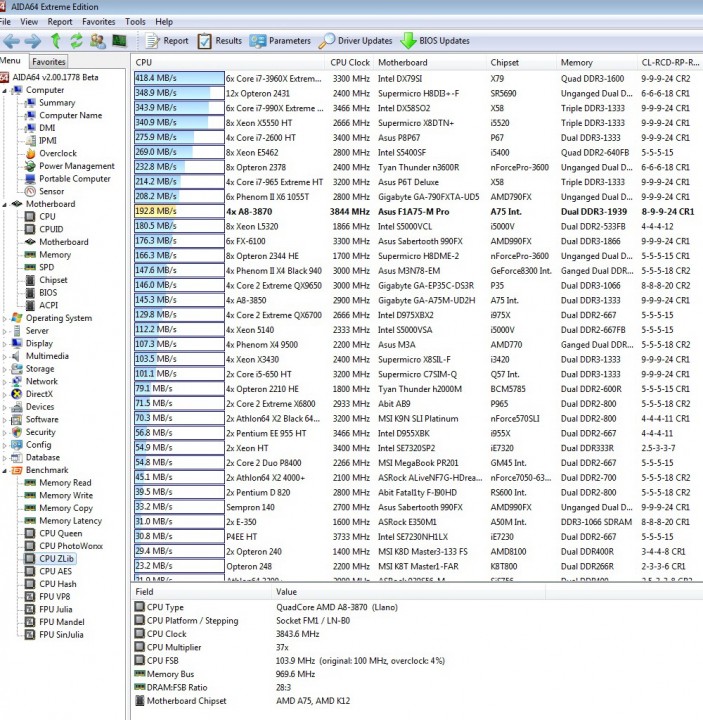Select the Chipset tree item

pos(53,280)
